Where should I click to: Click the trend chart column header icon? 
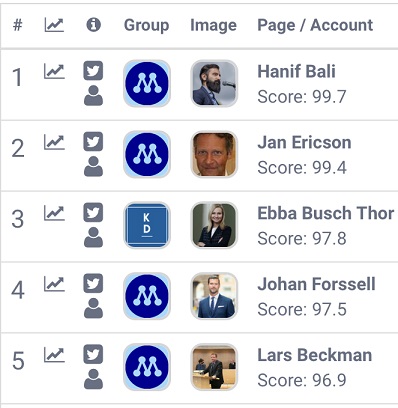(x=54, y=25)
